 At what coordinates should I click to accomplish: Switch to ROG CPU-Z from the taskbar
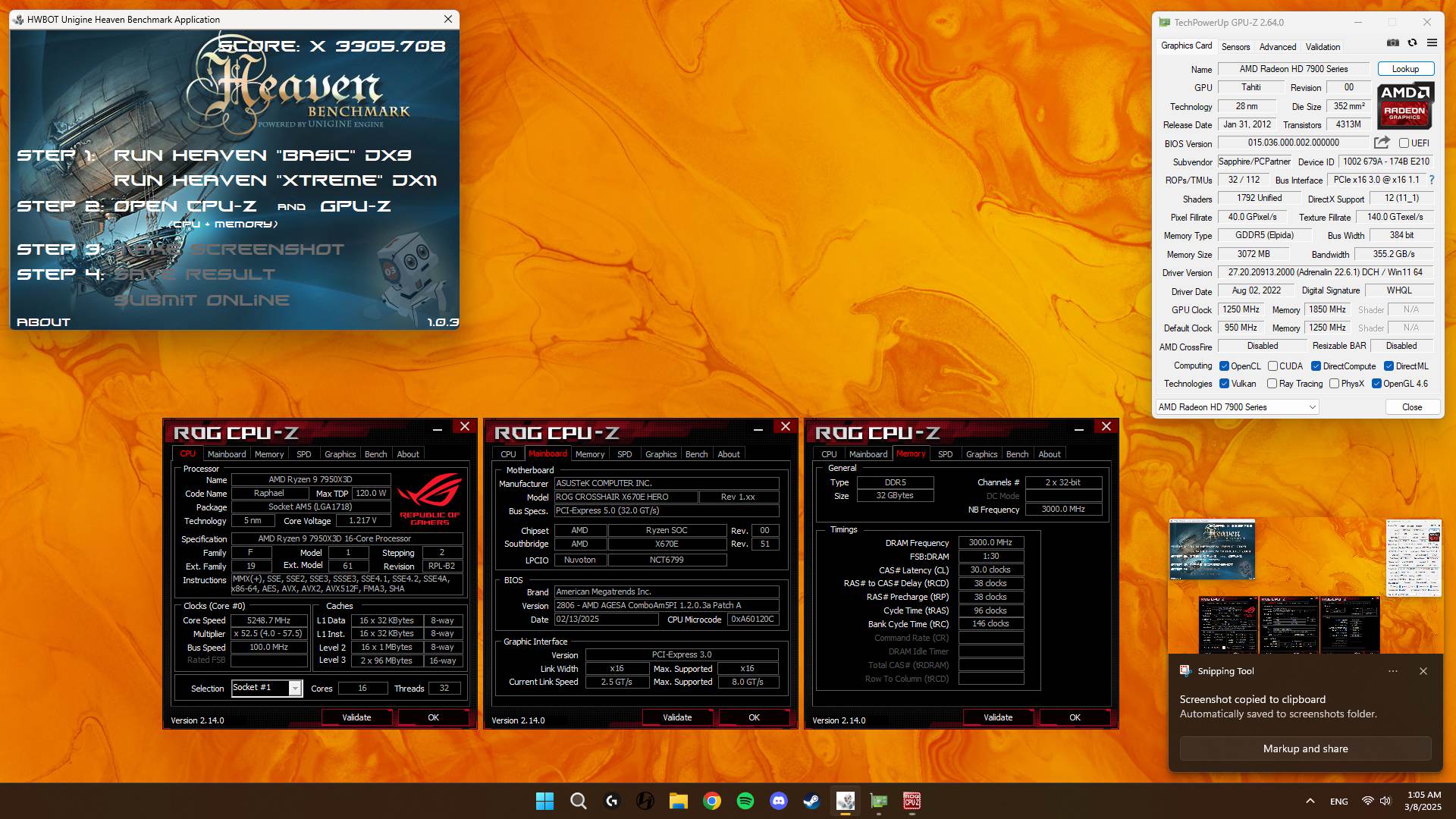point(912,801)
